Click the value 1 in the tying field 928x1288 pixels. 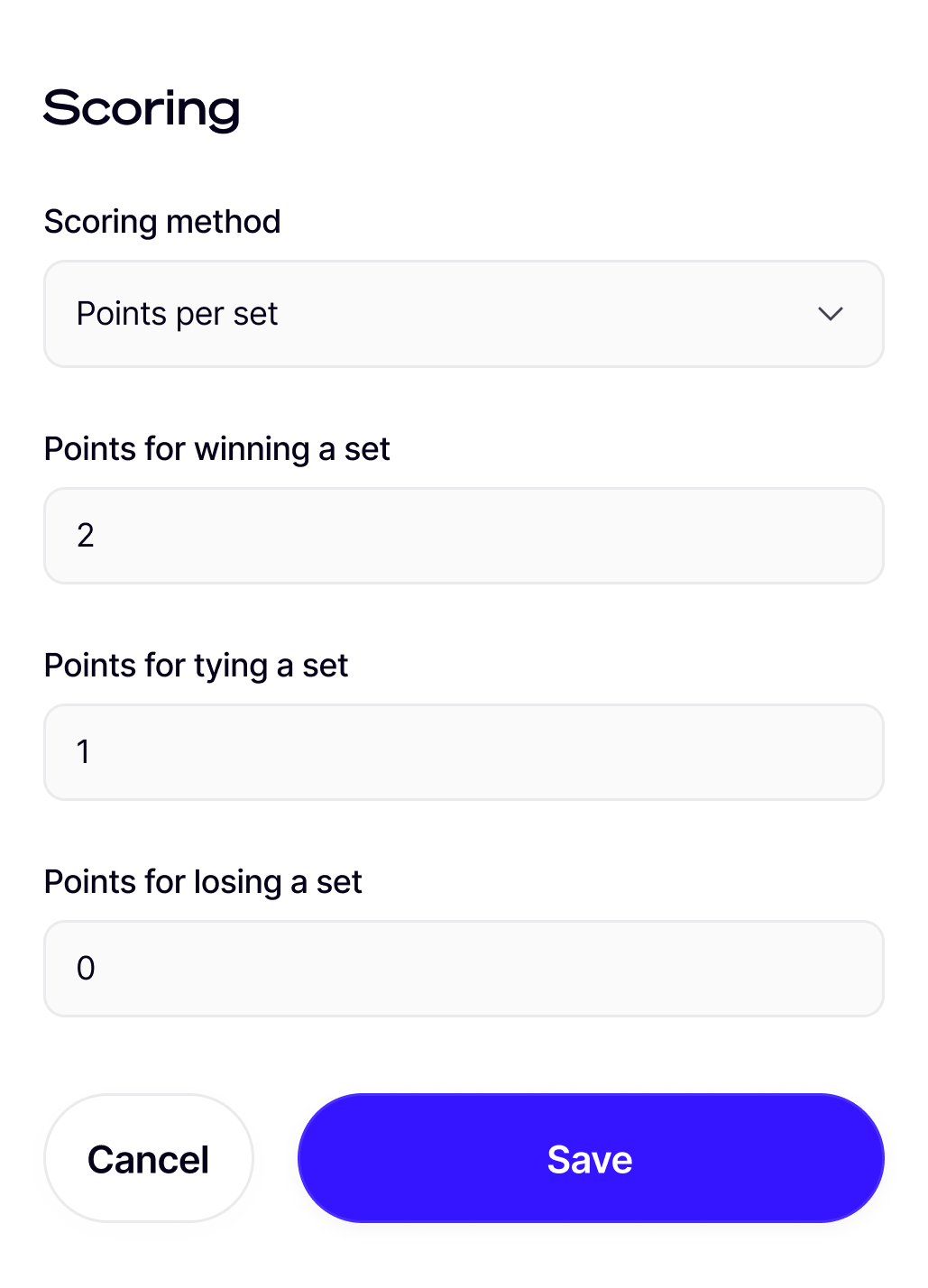tap(84, 752)
